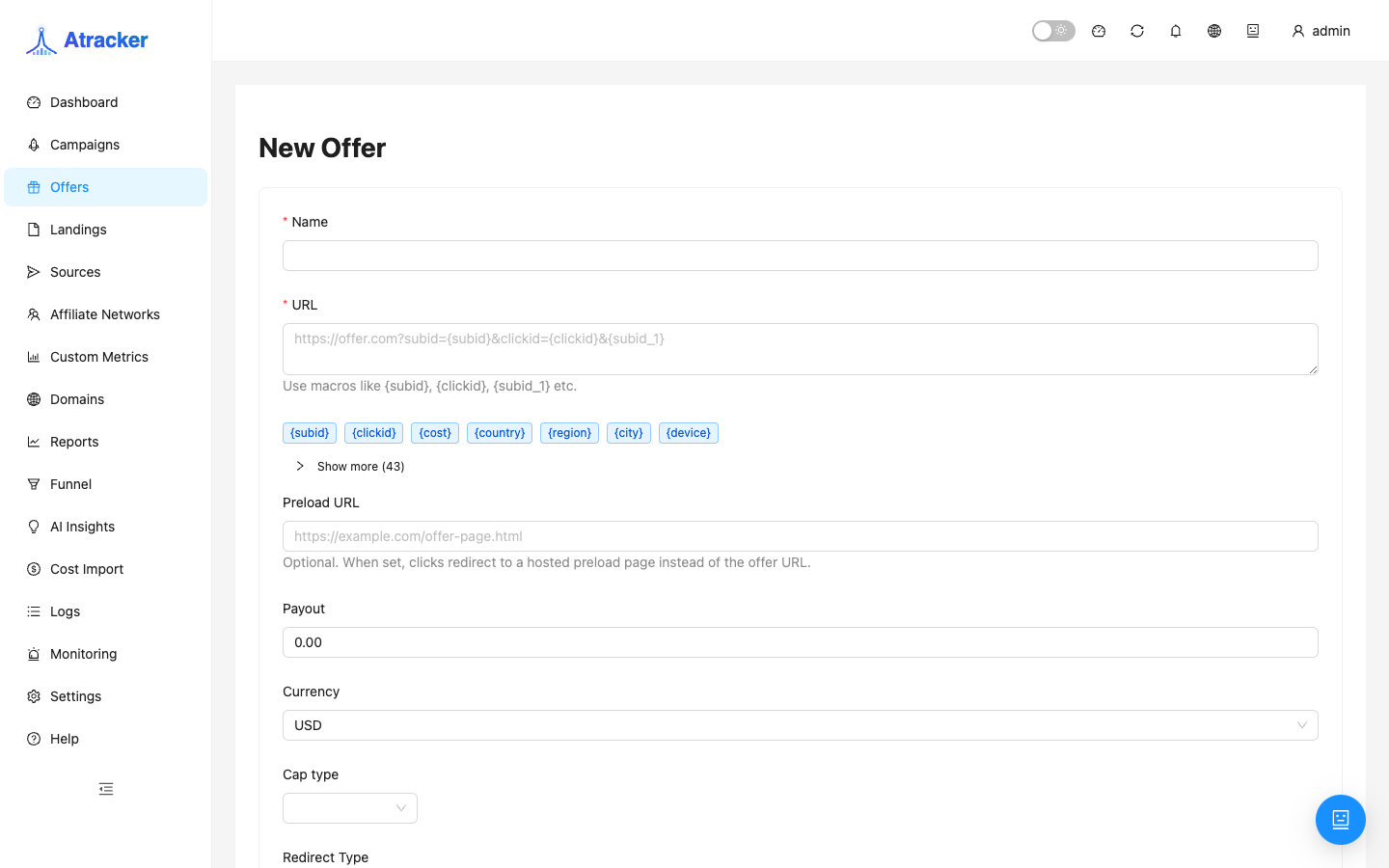Click the Domains globe icon in sidebar

(x=34, y=399)
